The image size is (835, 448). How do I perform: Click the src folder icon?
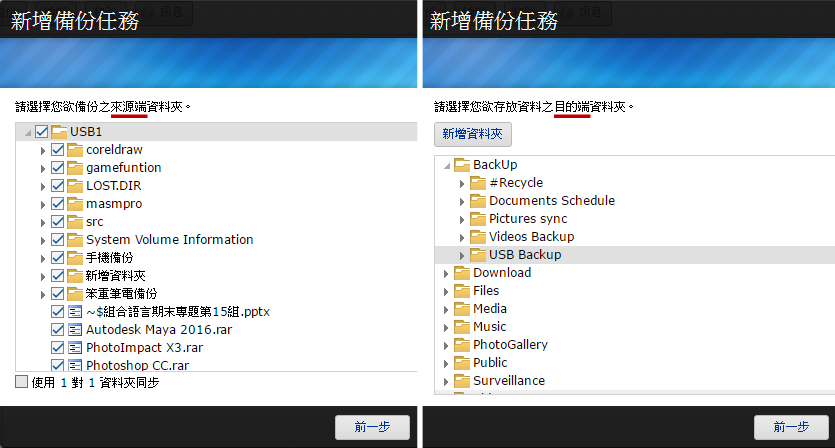[75, 222]
